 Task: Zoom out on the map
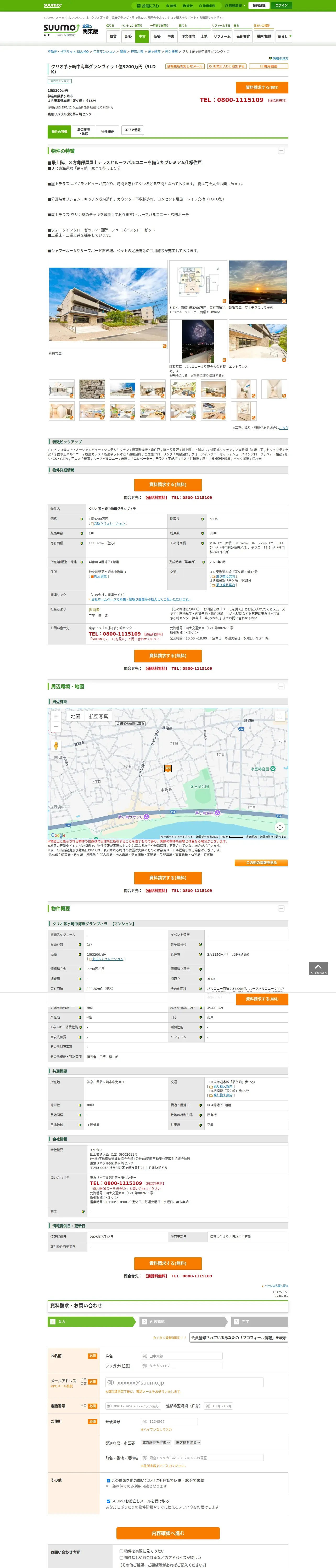click(56, 727)
